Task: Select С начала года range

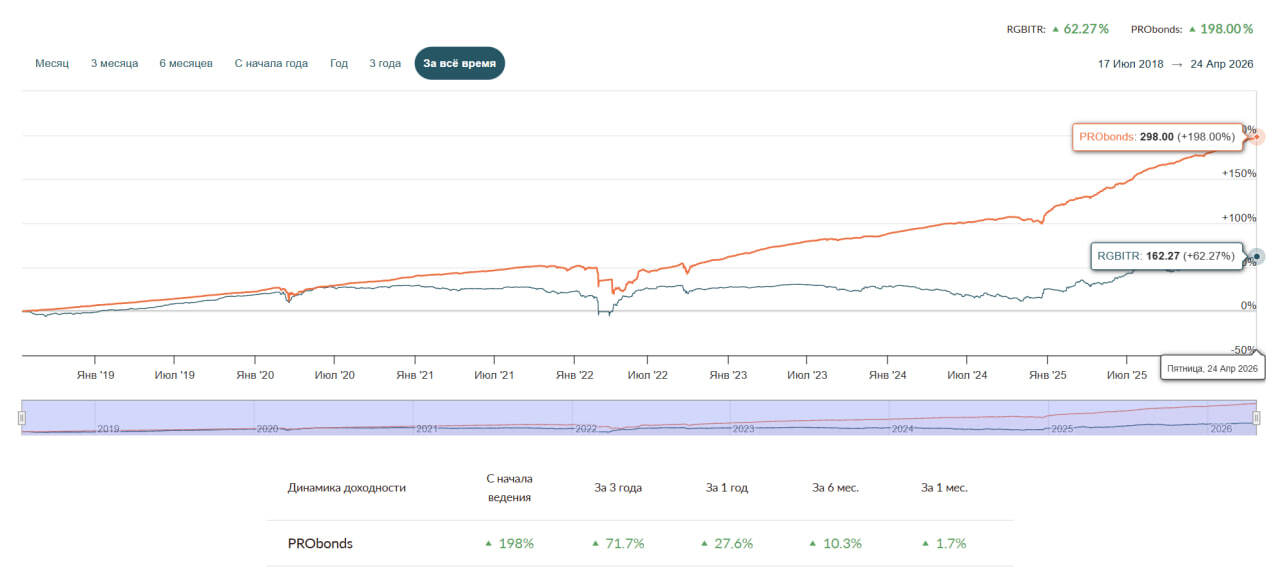Action: click(x=271, y=63)
